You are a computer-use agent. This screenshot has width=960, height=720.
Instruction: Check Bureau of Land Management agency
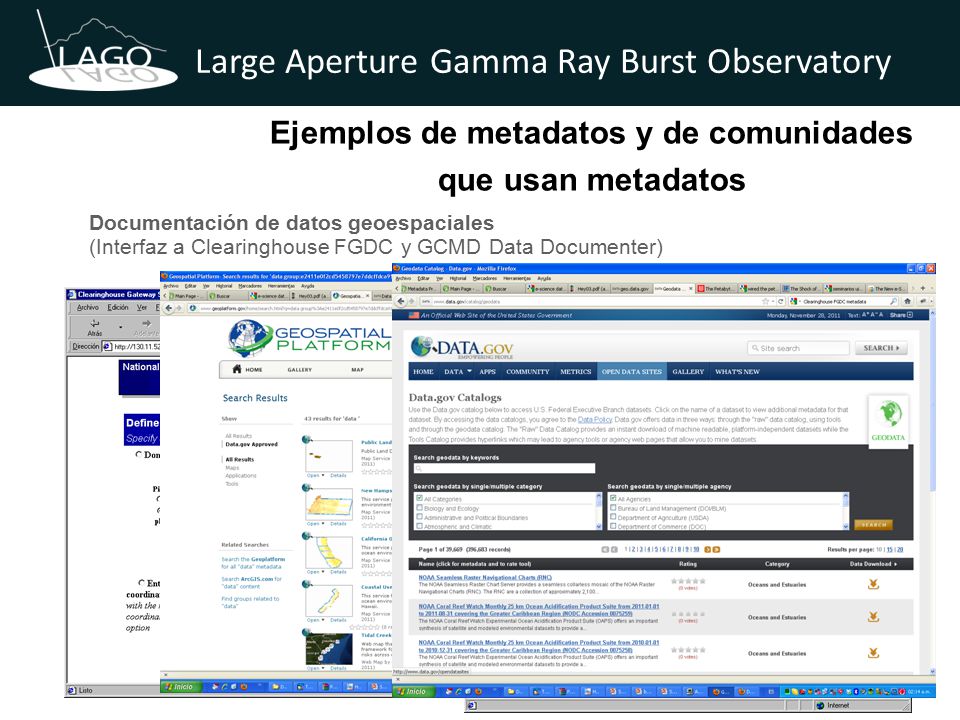613,508
